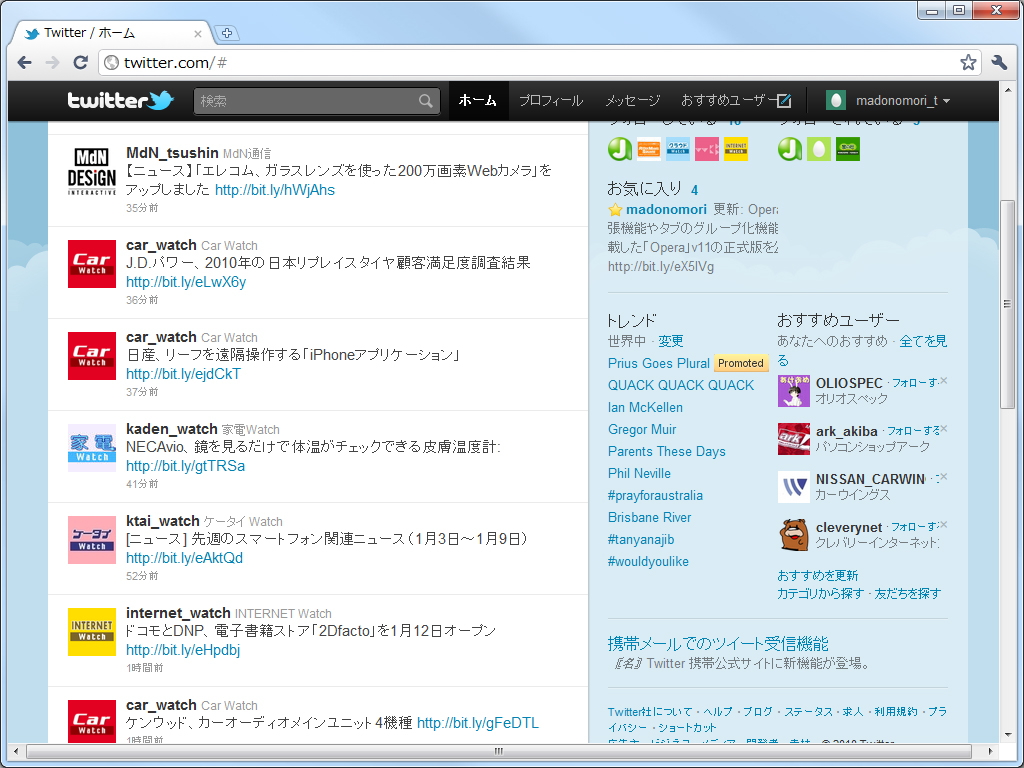The height and width of the screenshot is (768, 1024).
Task: Toggle the bookmark star in address bar
Action: (968, 61)
